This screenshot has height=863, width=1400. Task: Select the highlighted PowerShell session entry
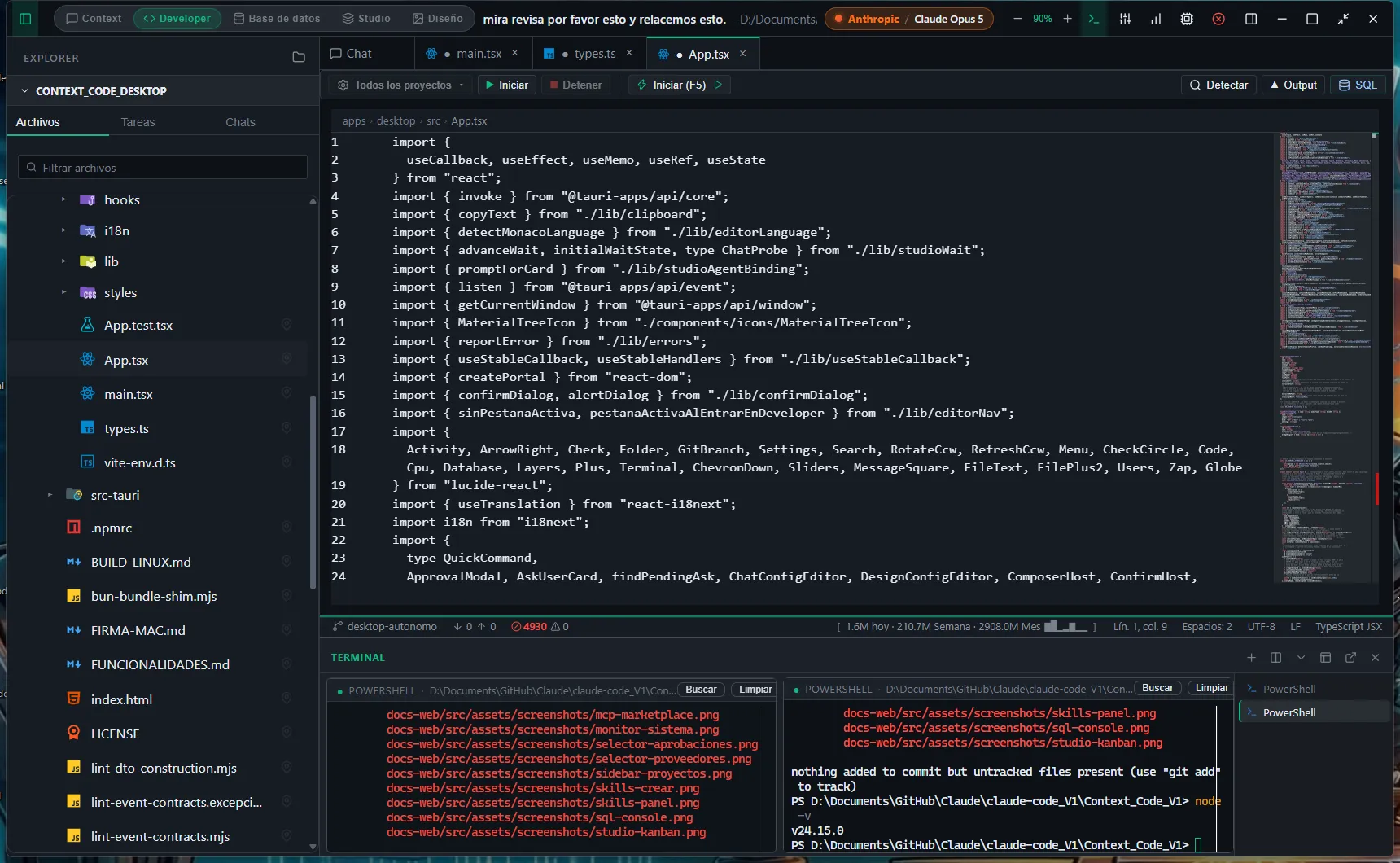(1313, 712)
